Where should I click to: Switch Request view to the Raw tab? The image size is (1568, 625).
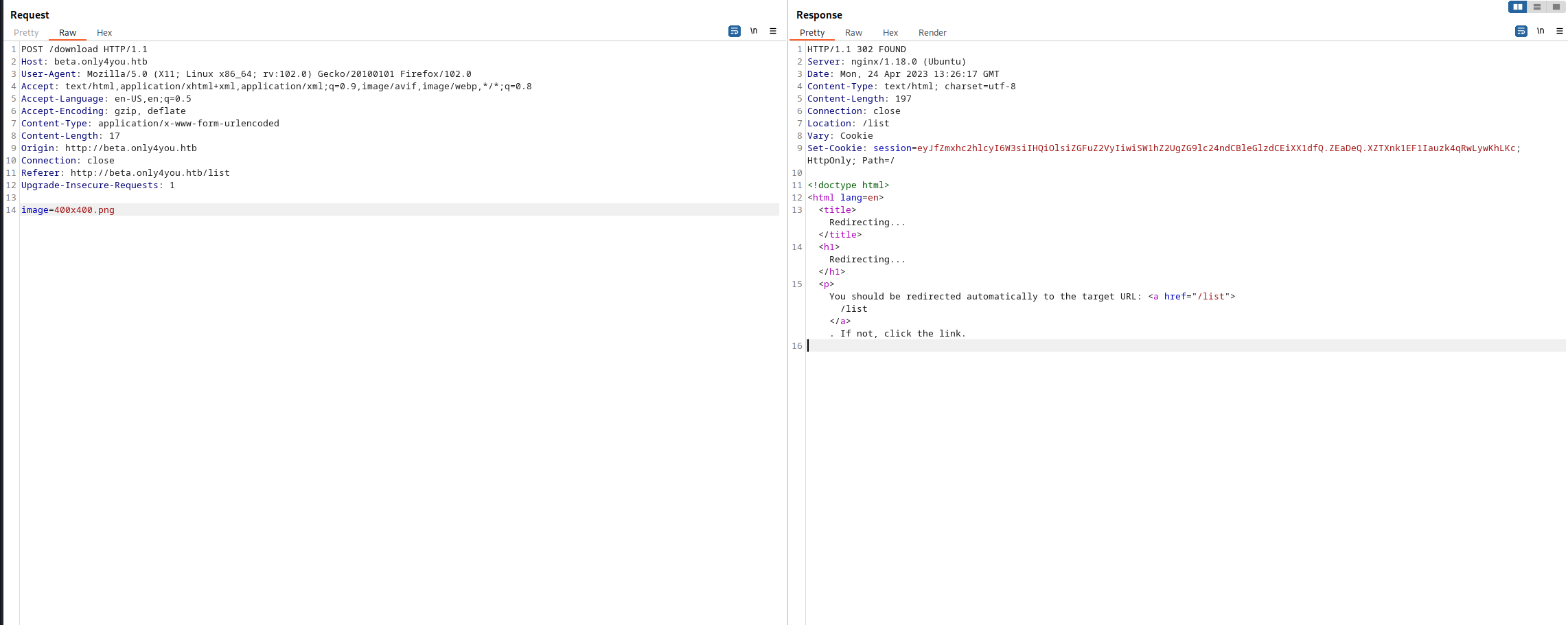pyautogui.click(x=67, y=33)
